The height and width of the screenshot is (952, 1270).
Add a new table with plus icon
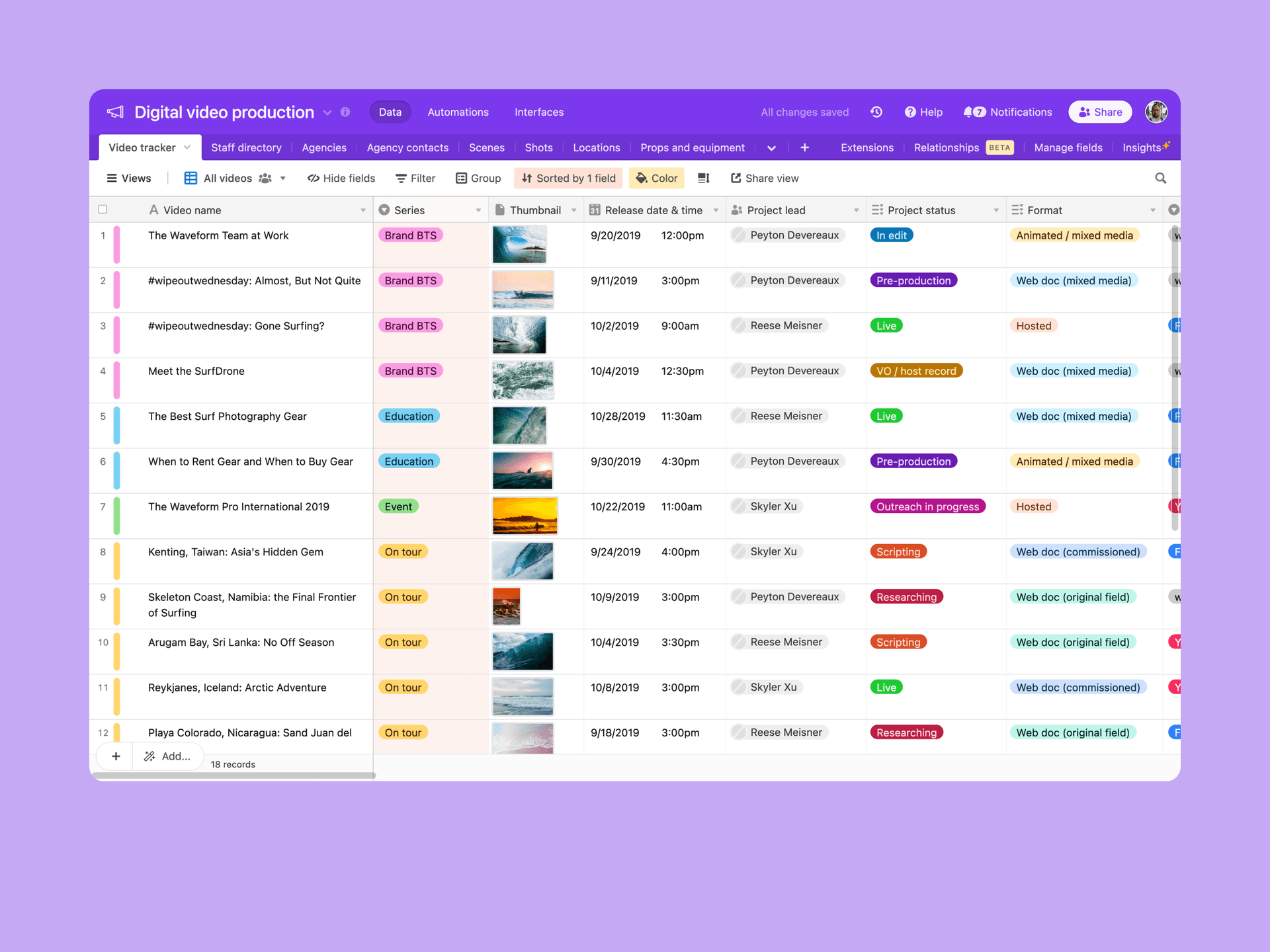804,147
